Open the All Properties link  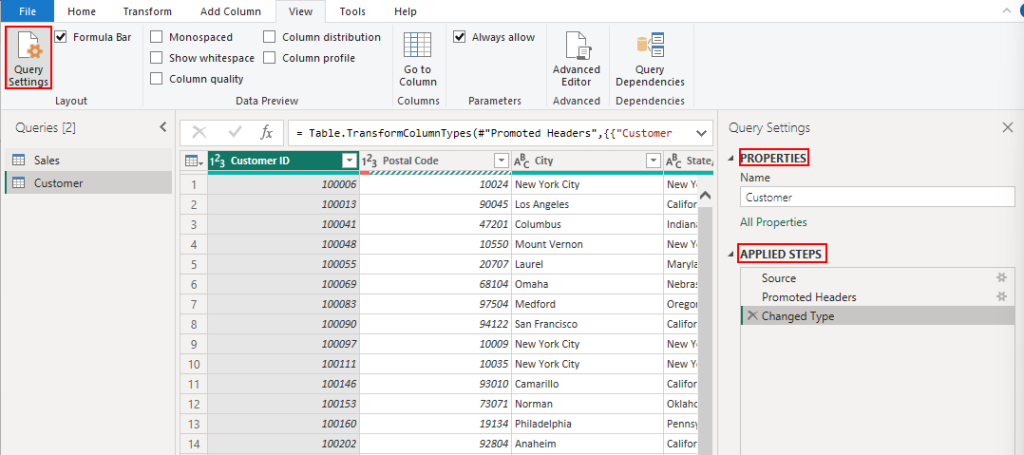coord(773,222)
